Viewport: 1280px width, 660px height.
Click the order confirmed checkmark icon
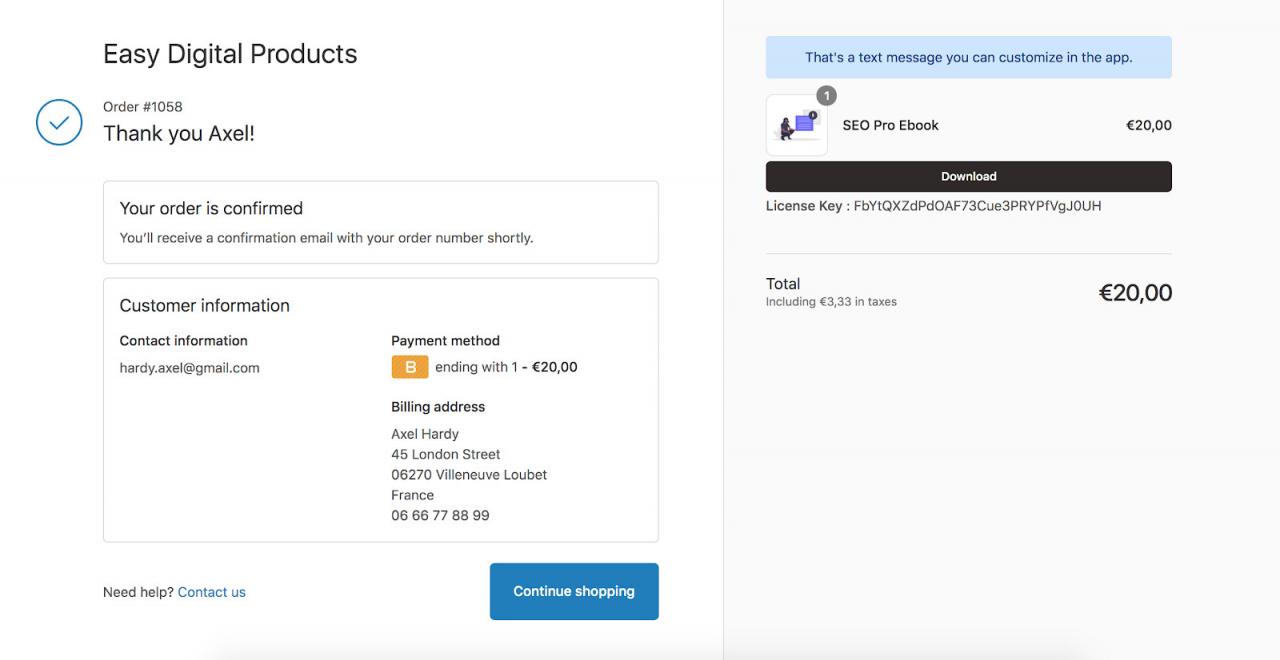coord(59,122)
